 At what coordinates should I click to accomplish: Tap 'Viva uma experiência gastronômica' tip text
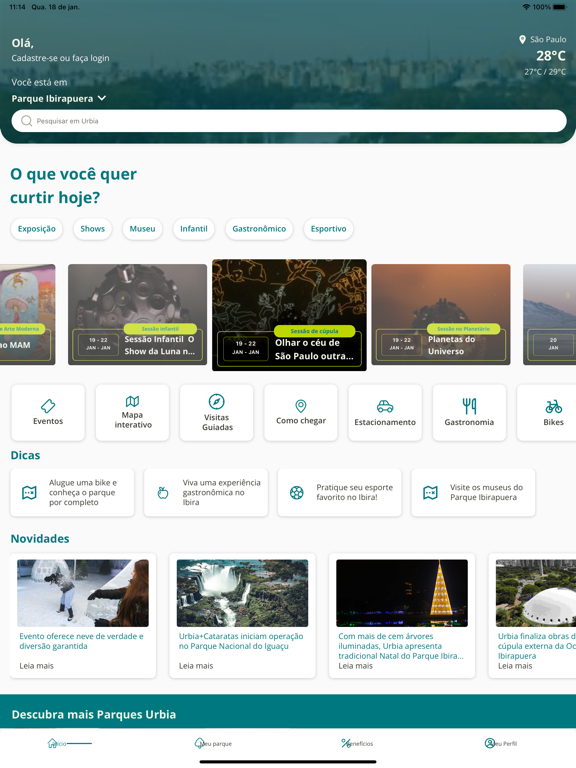[x=221, y=492]
